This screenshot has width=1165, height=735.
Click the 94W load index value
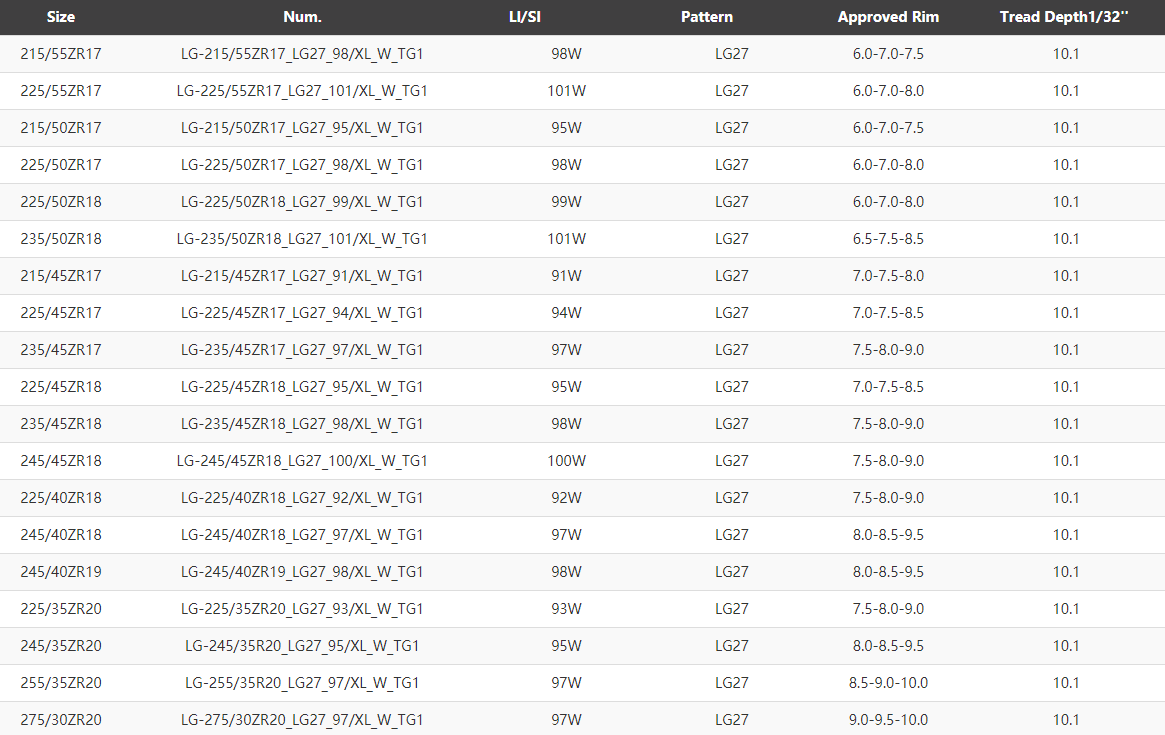click(x=566, y=313)
